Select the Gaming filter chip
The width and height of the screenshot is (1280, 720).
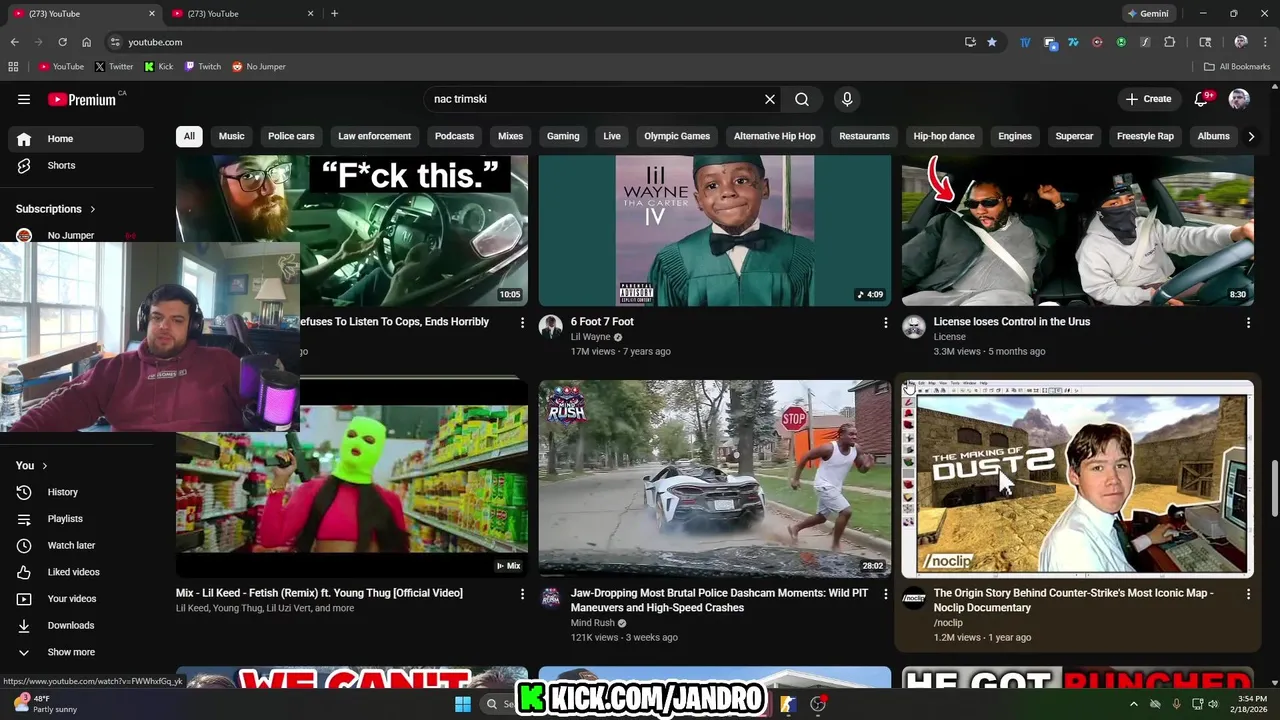coord(563,136)
